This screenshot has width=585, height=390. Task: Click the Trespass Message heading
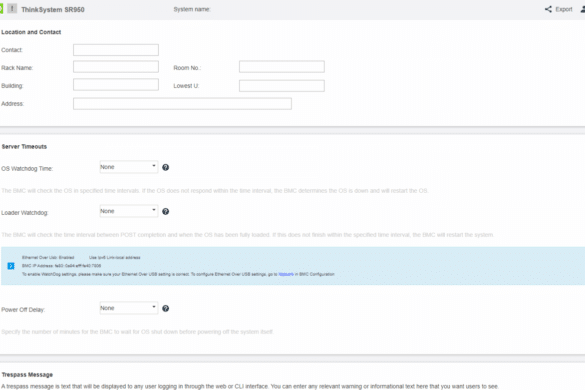click(27, 375)
